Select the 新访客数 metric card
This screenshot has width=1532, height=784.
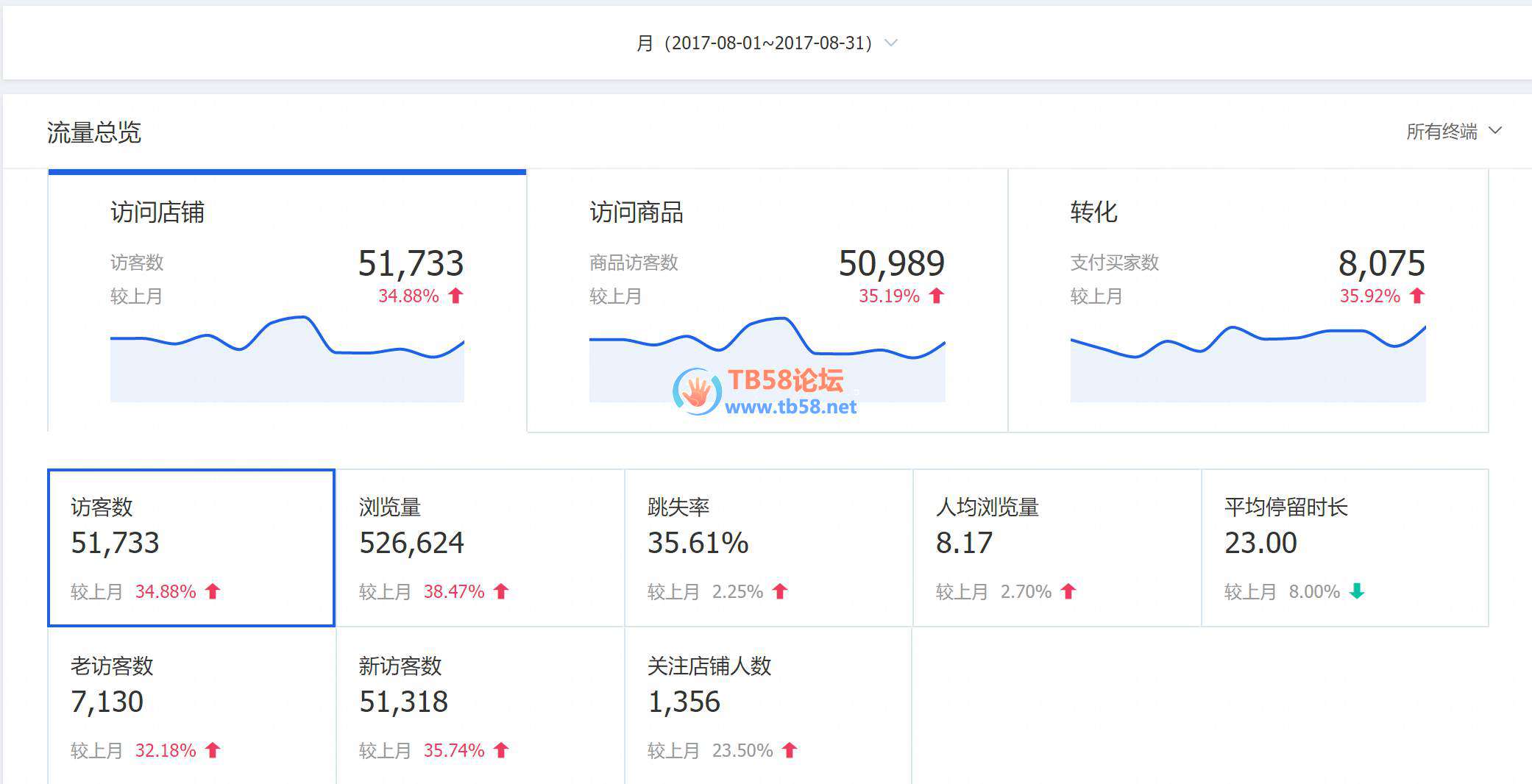(x=480, y=706)
